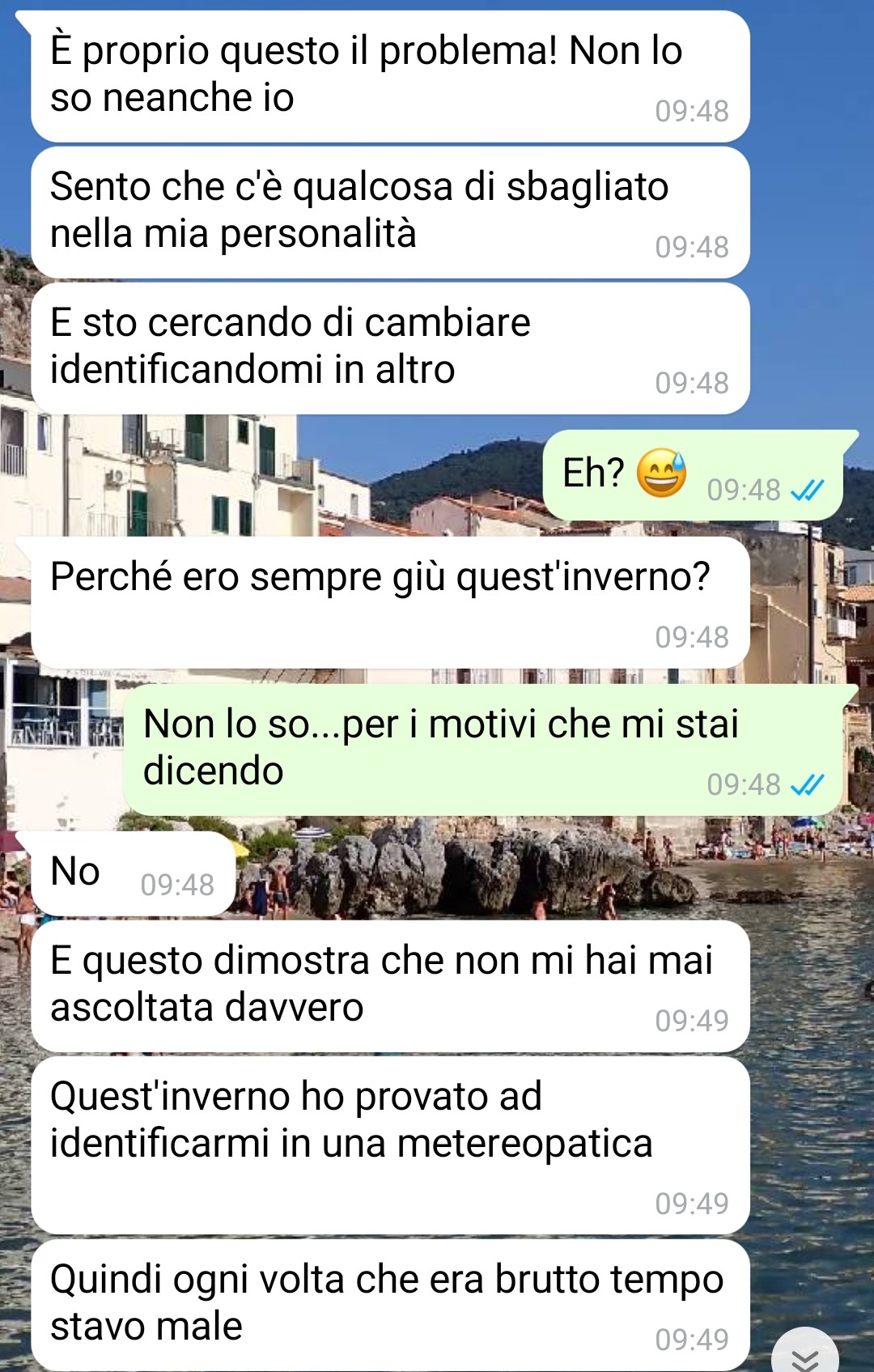Screen dimensions: 874x1372
Task: Tap 09:49 timestamp on 'ascoltata davvero' message
Action: point(692,1021)
